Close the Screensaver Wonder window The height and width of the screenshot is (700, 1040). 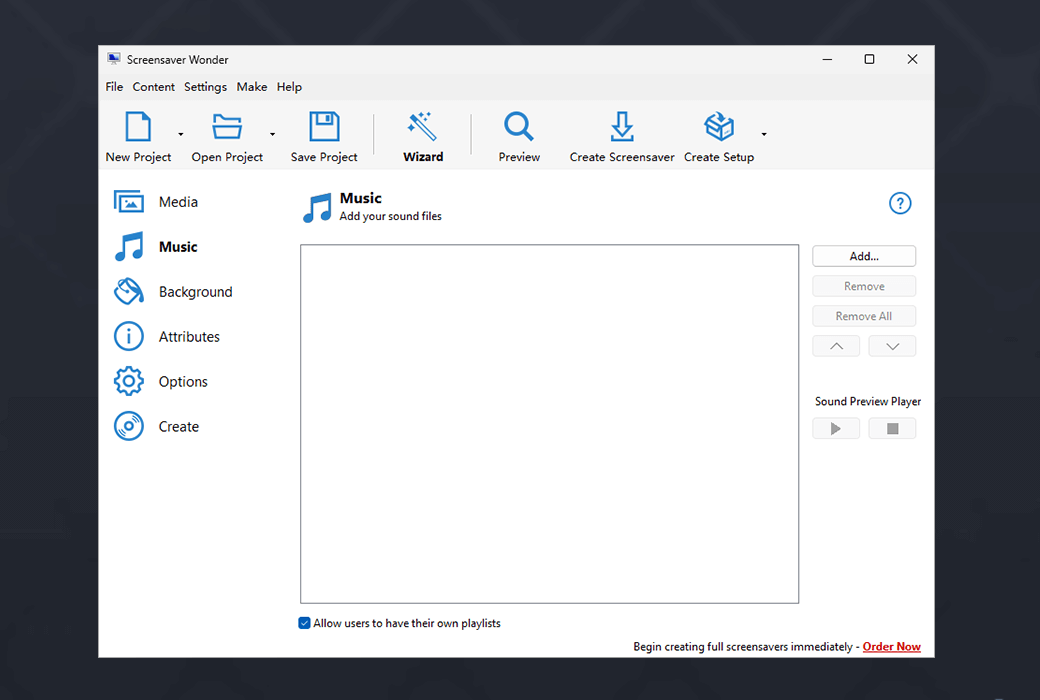(x=913, y=59)
